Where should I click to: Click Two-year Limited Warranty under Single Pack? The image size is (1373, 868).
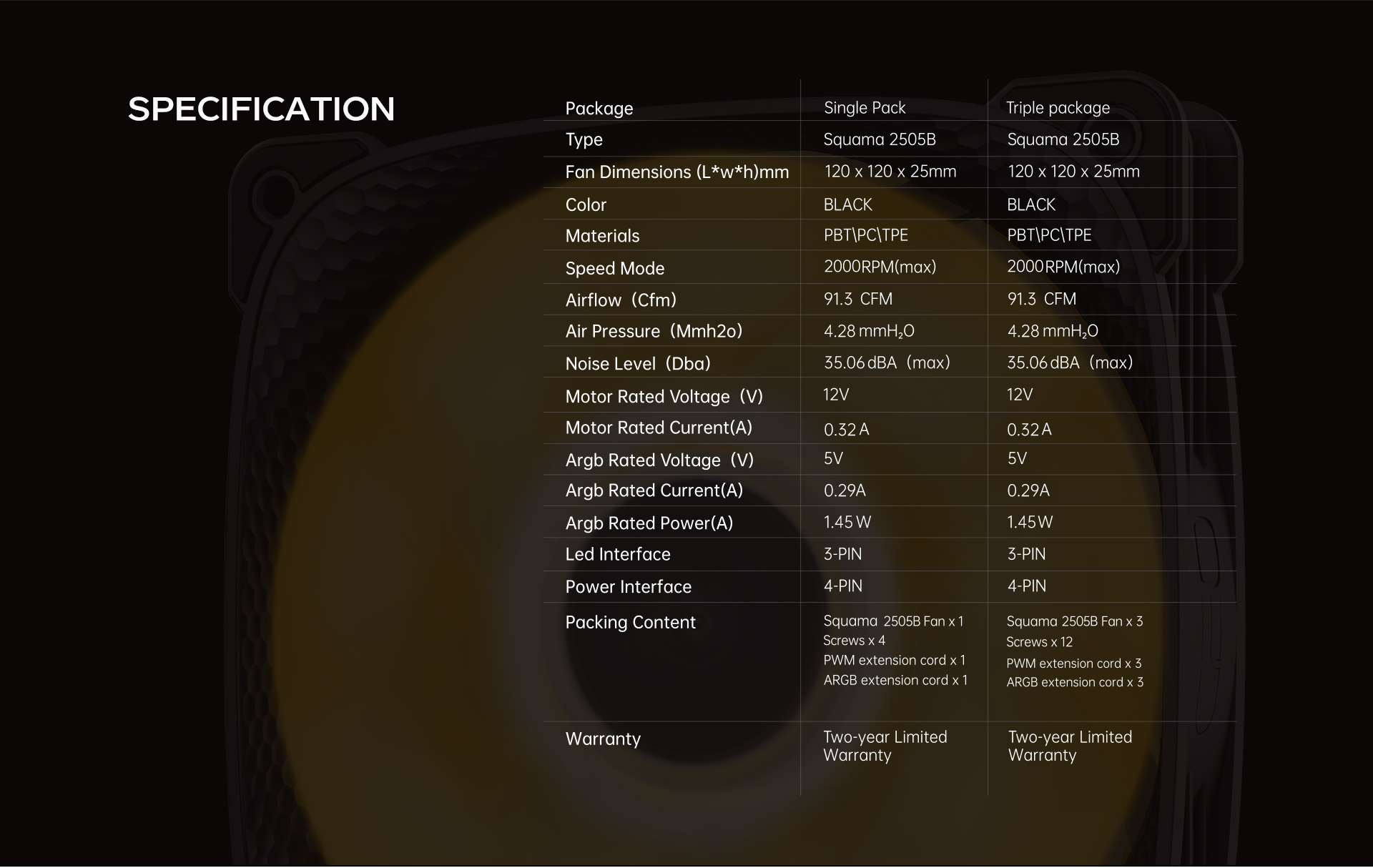point(885,746)
